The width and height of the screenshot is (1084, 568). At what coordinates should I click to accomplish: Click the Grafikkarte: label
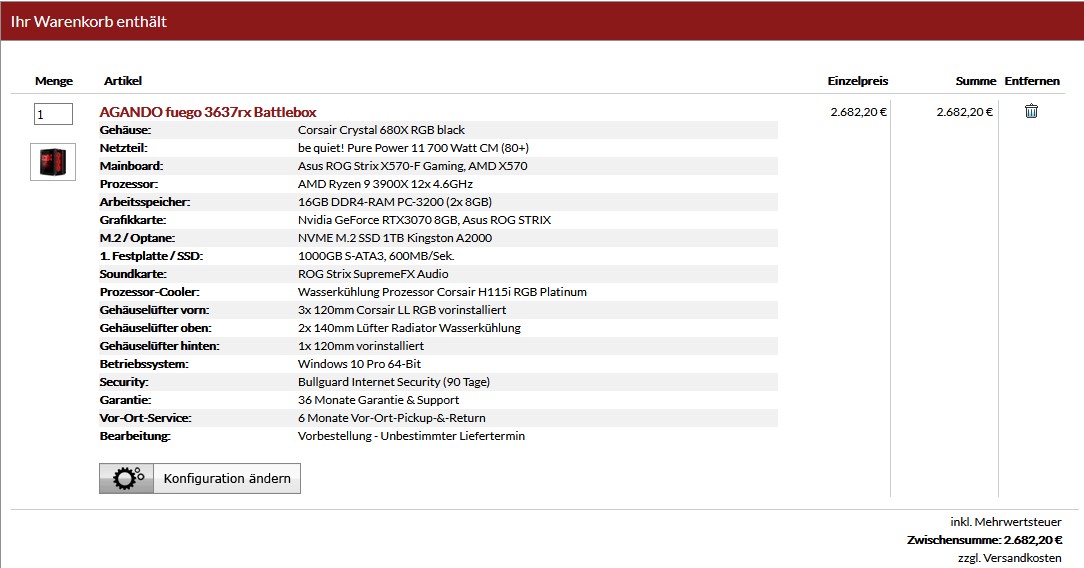point(133,220)
